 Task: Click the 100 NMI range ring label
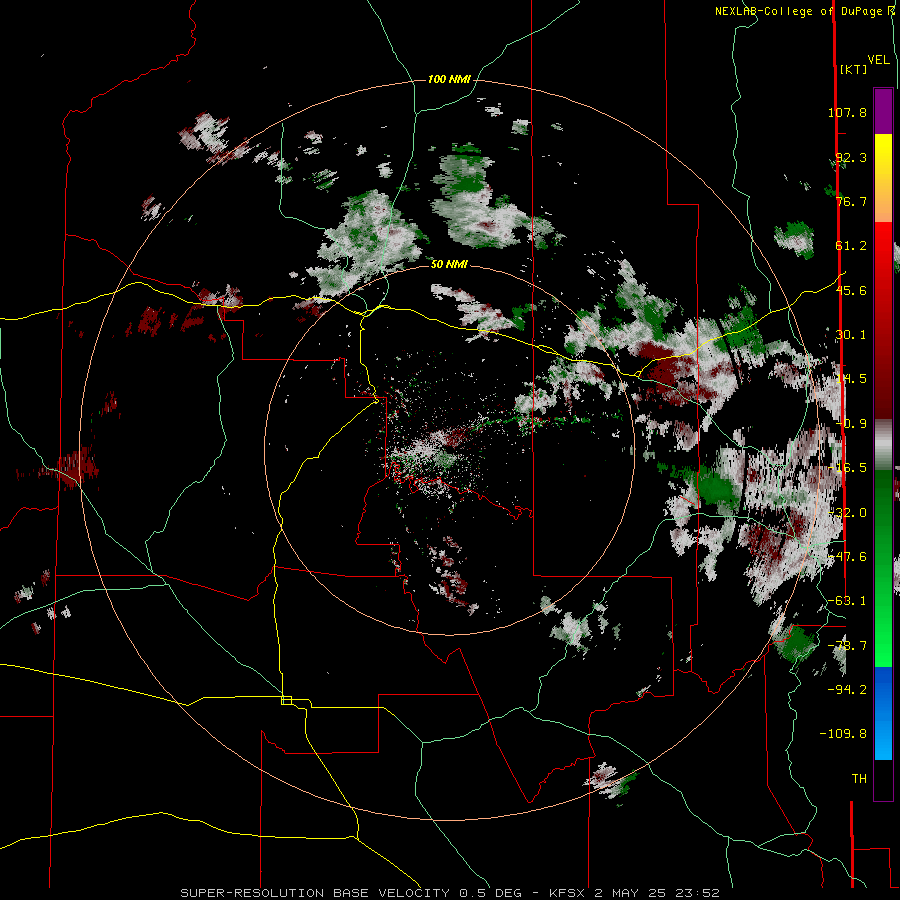pos(449,79)
